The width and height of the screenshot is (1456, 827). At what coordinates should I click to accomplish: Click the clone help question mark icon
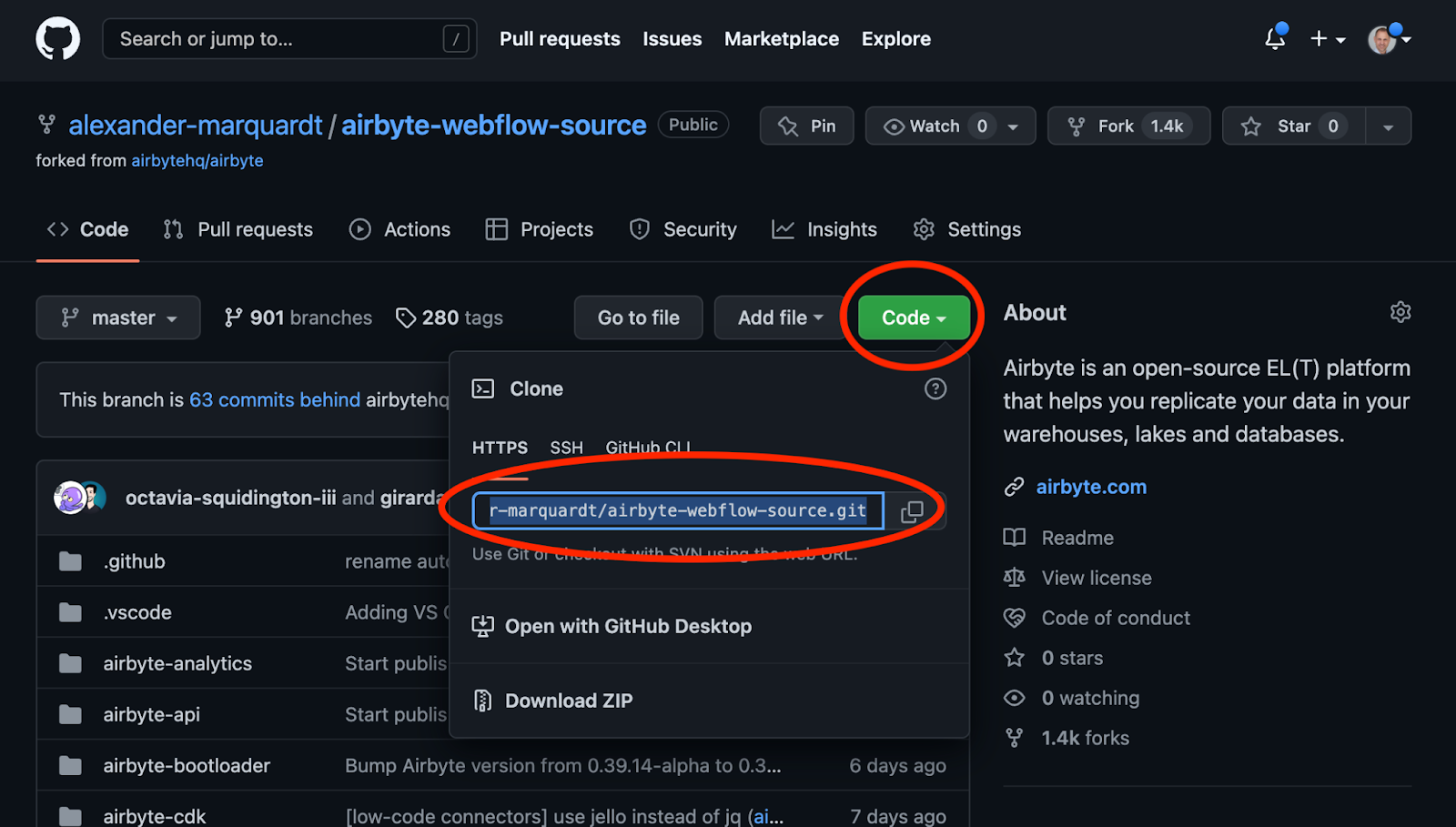pos(935,388)
